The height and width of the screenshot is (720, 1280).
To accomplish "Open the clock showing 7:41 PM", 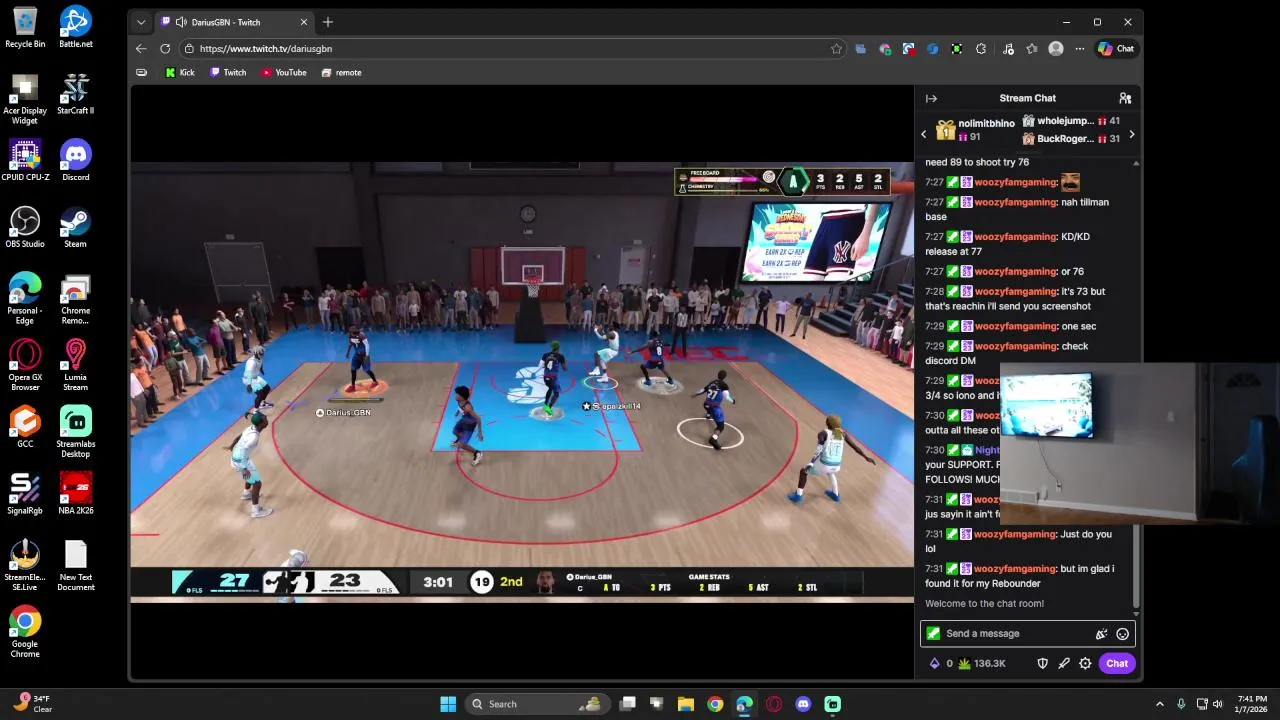I will point(1252,704).
